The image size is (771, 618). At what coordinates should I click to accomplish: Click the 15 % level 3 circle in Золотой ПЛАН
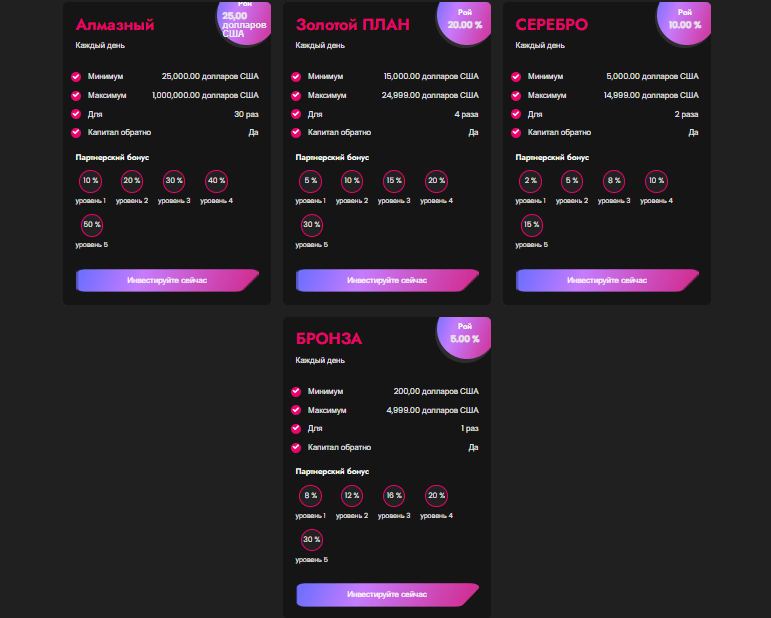pos(394,181)
